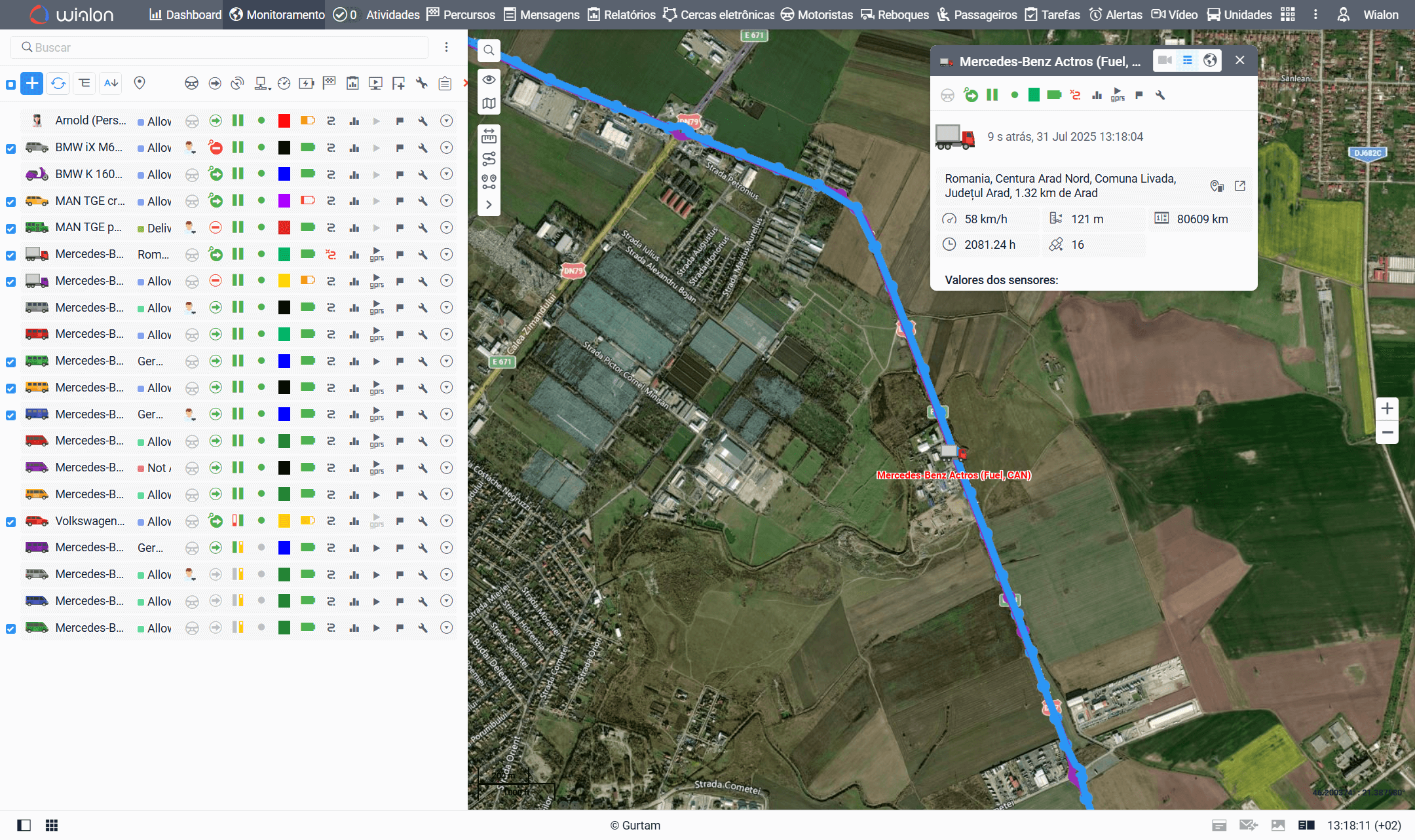This screenshot has width=1415, height=840.
Task: Open wrench properties for Arnold unit
Action: (423, 120)
